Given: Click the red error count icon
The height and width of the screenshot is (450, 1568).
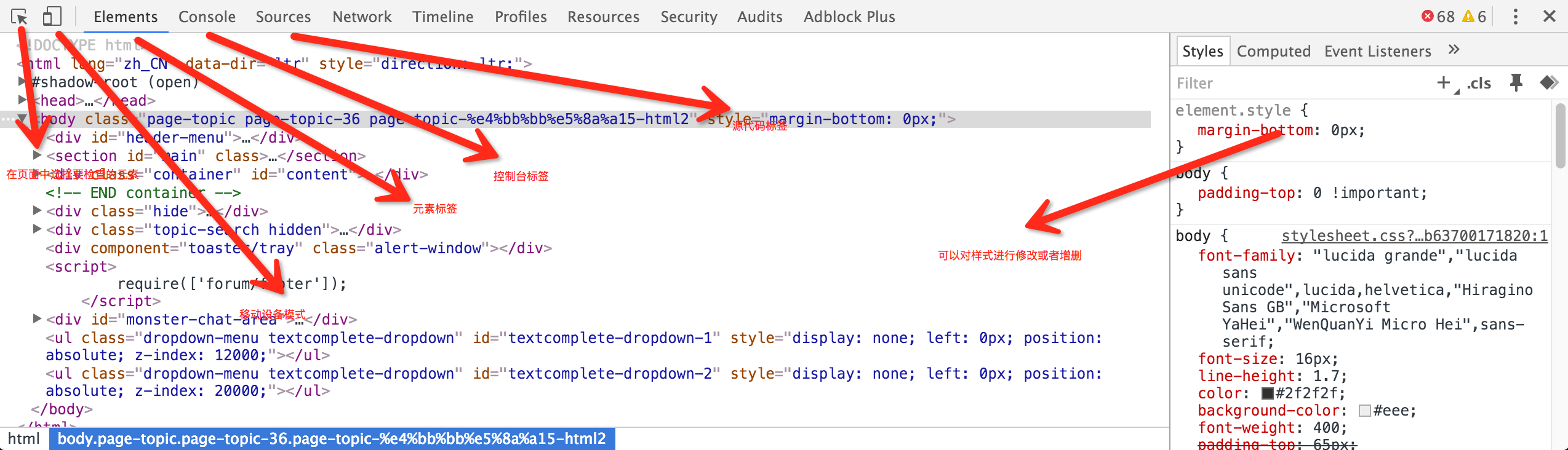Looking at the screenshot, I should 1427,17.
